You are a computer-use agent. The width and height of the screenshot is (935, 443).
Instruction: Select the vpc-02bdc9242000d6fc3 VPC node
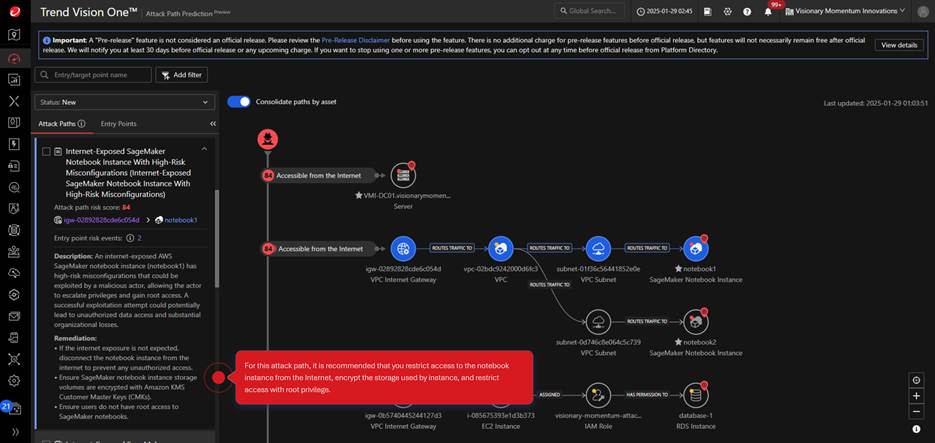click(x=500, y=249)
